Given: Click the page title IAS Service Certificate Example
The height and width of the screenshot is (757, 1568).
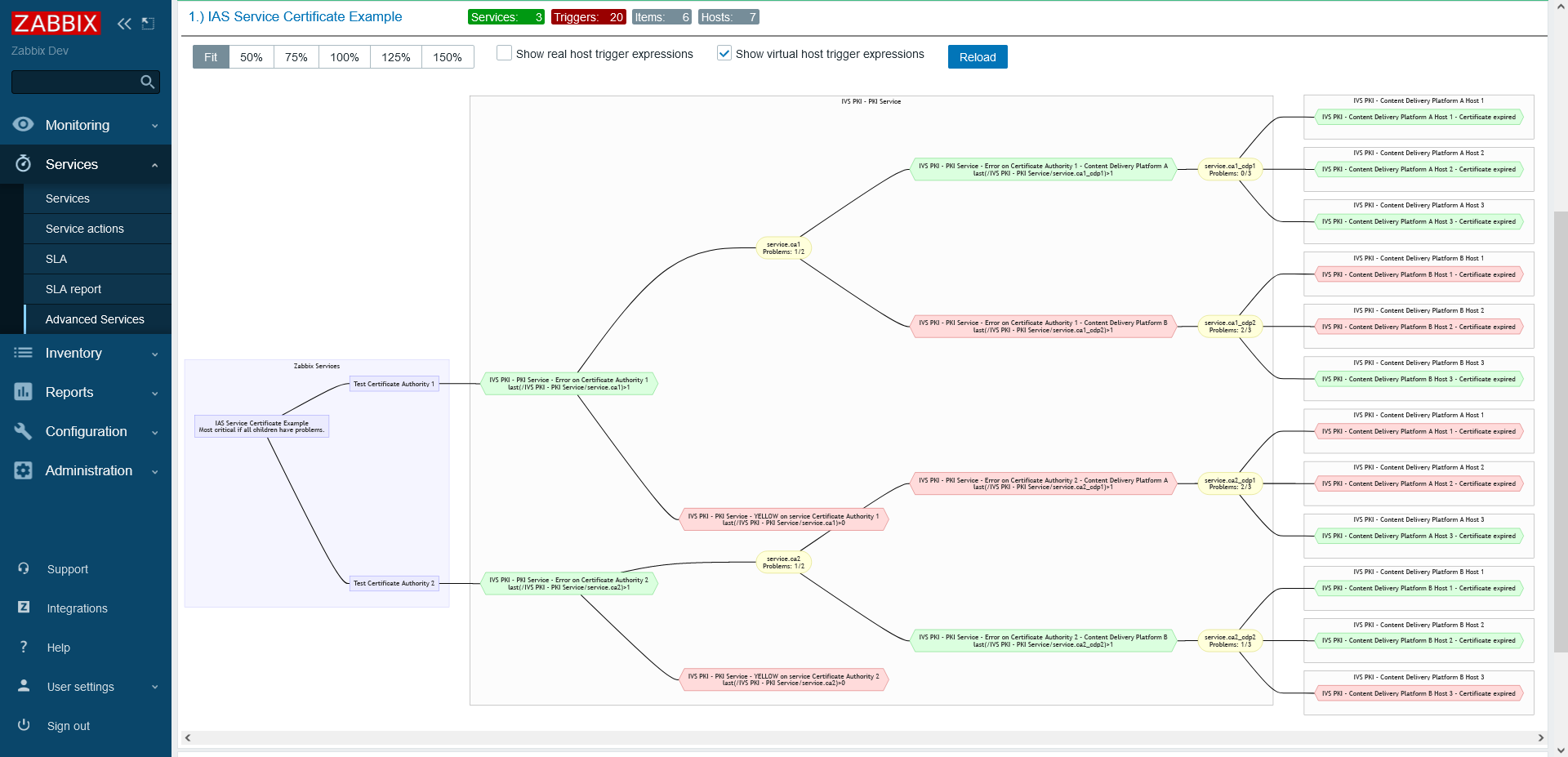Looking at the screenshot, I should point(295,16).
